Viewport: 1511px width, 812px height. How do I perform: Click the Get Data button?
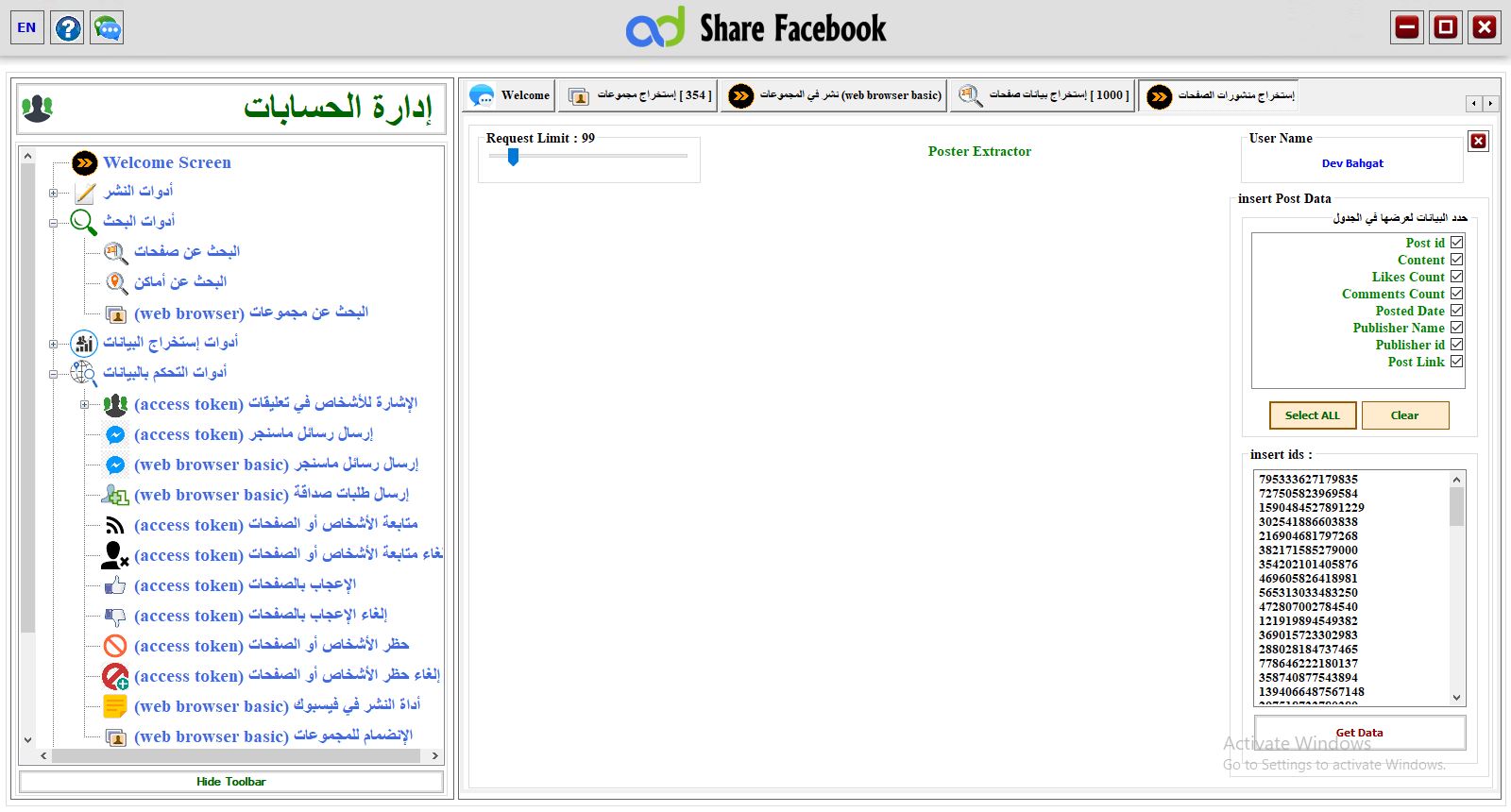[1359, 733]
